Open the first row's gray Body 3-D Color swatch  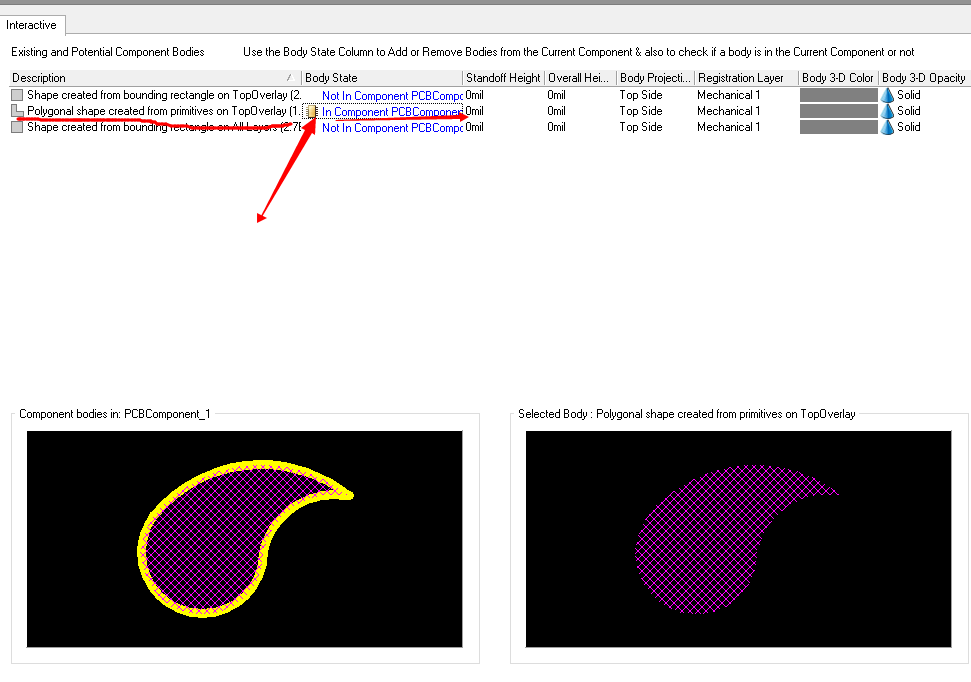point(838,95)
